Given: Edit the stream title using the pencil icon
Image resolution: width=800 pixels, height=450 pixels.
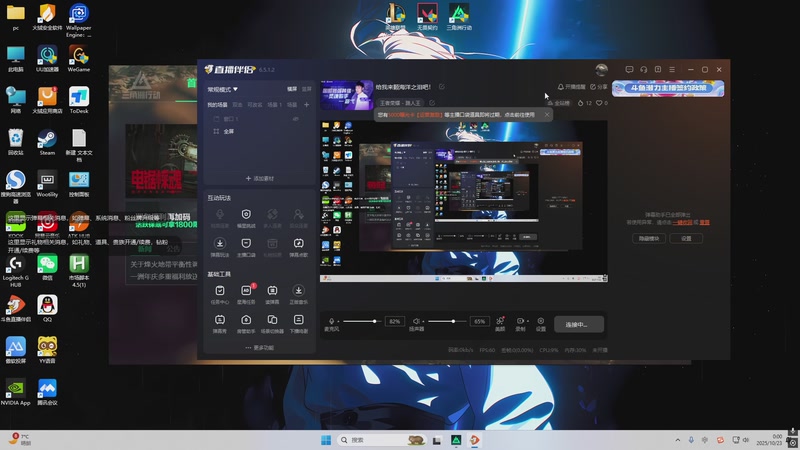Looking at the screenshot, I should (x=441, y=87).
